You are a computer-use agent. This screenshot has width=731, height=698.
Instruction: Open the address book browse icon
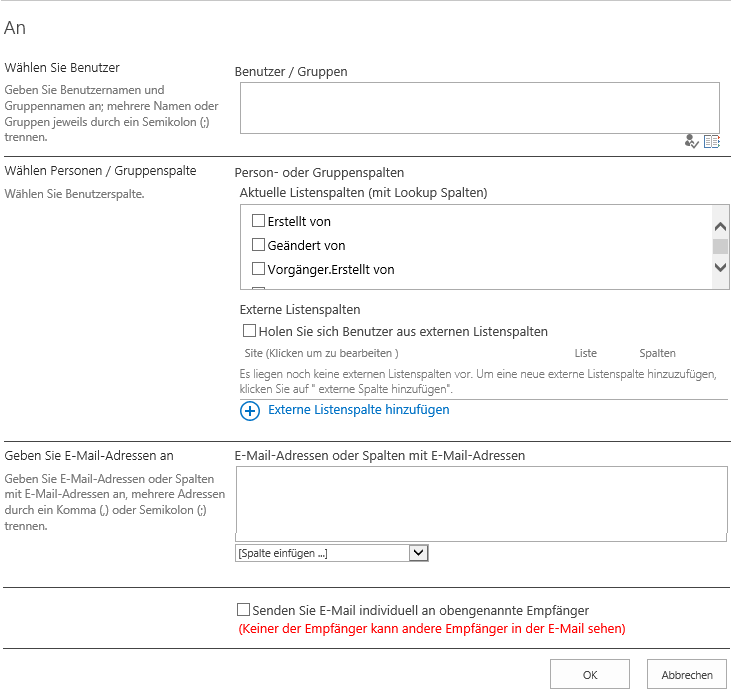click(x=711, y=142)
